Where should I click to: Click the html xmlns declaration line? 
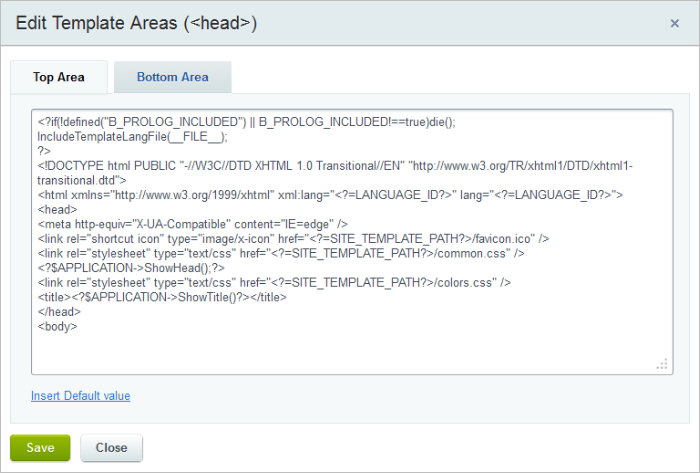click(x=330, y=195)
